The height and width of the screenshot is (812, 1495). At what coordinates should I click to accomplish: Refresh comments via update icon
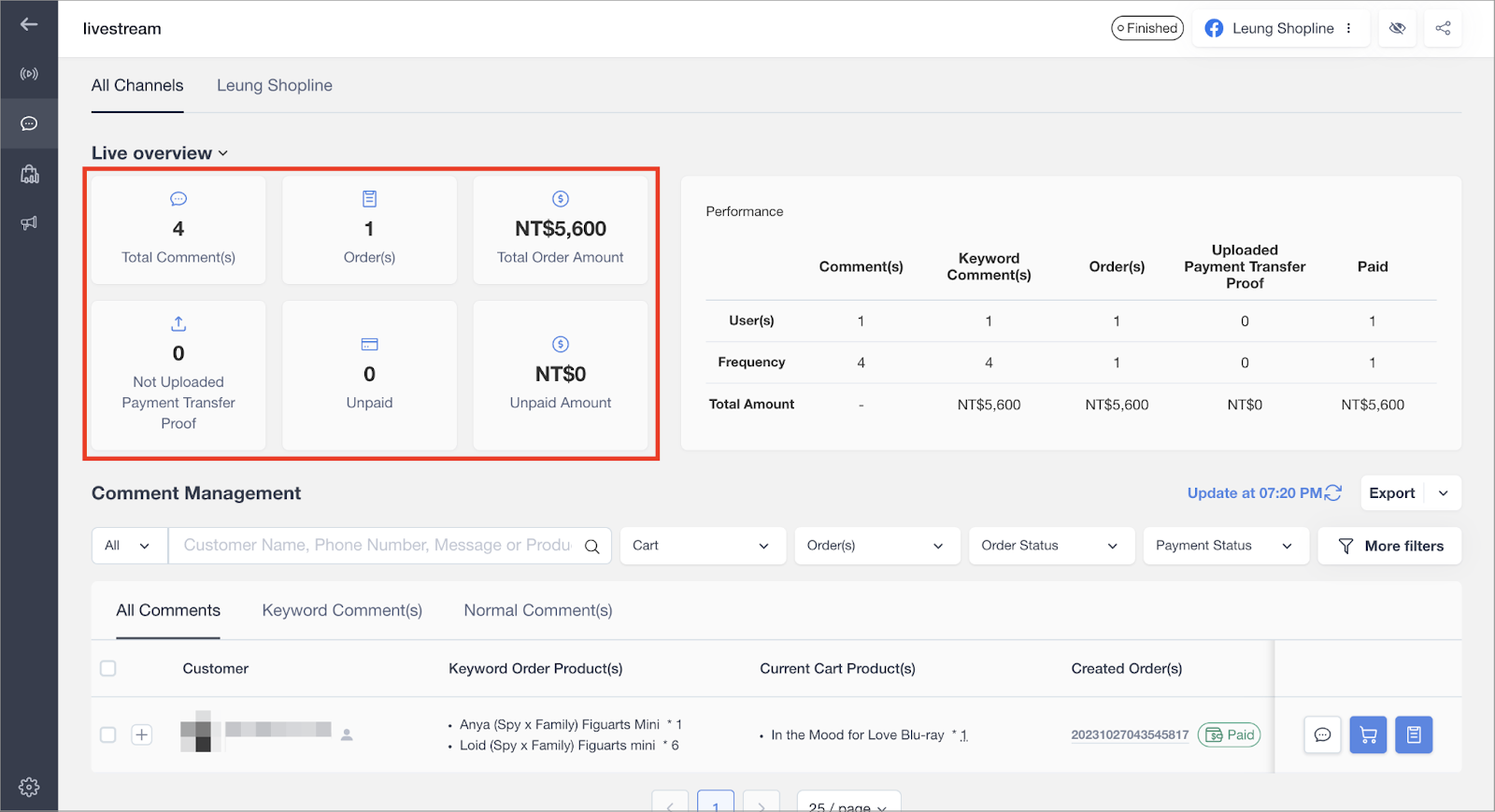click(x=1333, y=492)
